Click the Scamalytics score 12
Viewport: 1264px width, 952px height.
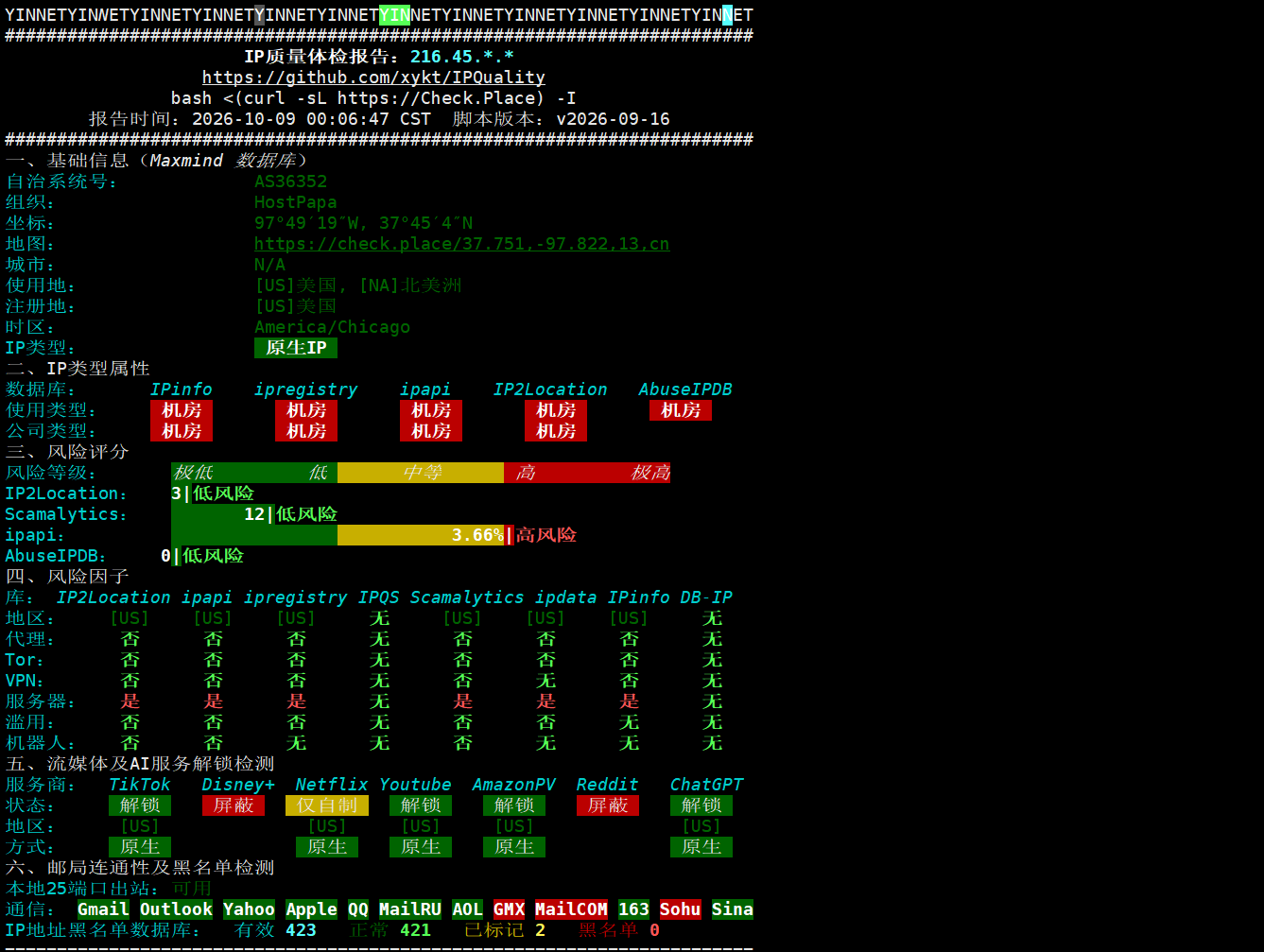[254, 514]
